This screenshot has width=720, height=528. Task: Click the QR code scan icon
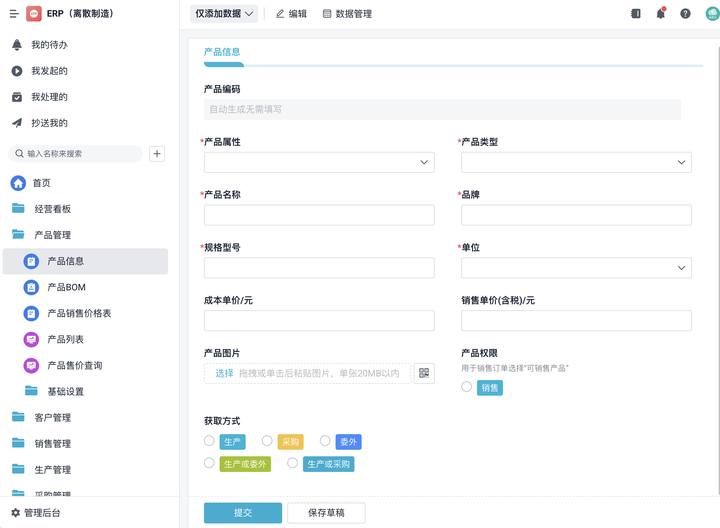point(424,373)
